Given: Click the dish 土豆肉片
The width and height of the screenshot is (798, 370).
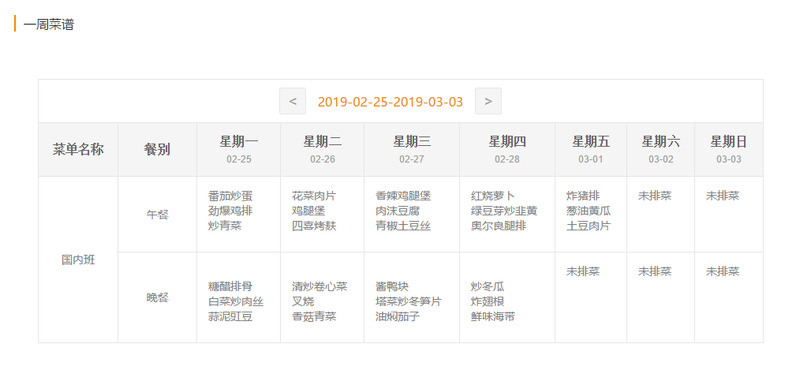Looking at the screenshot, I should 589,226.
